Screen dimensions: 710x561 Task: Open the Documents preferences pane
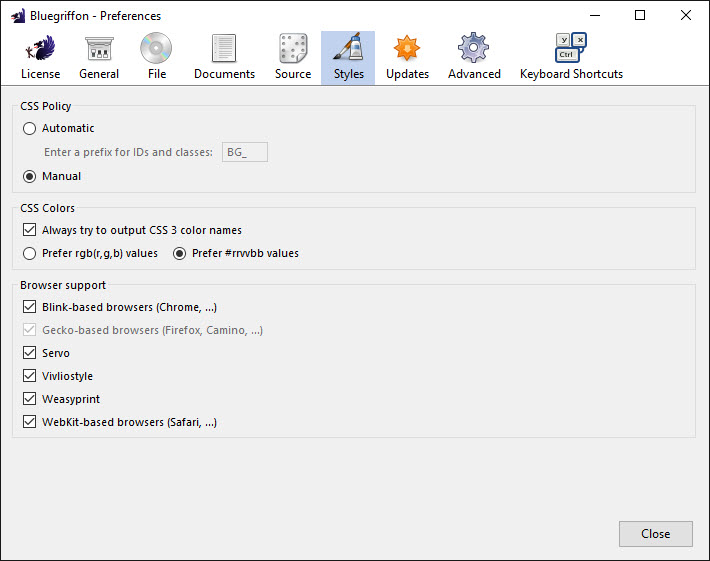(x=224, y=58)
